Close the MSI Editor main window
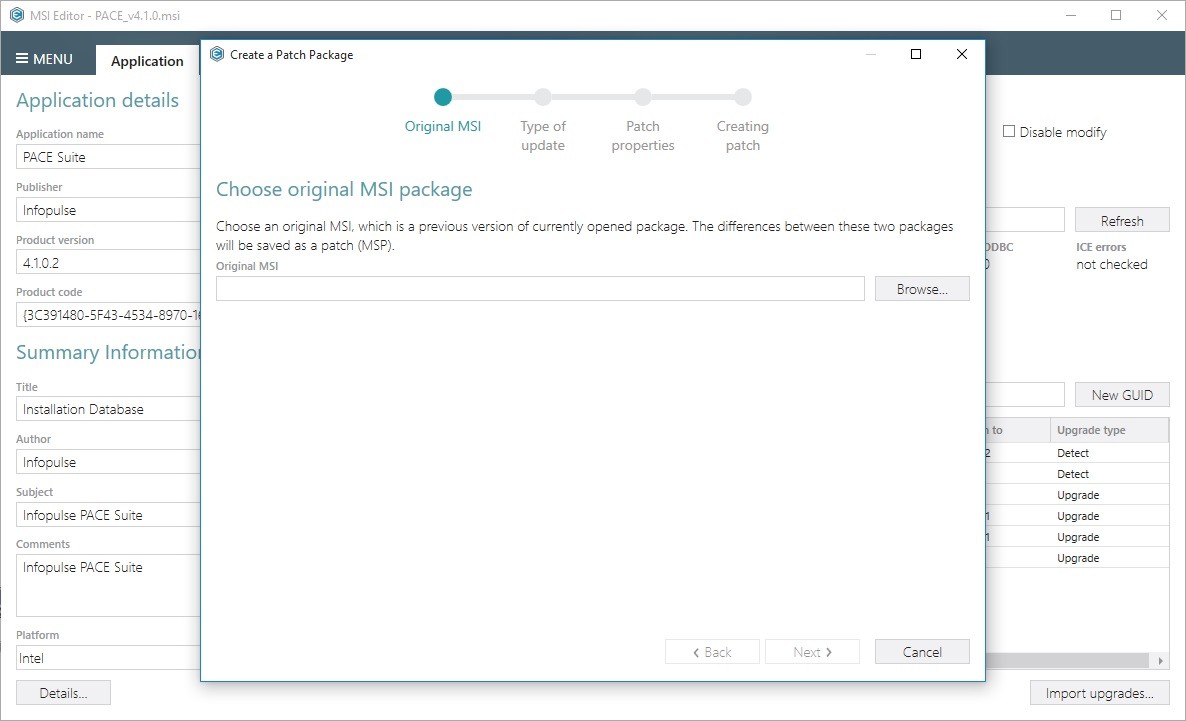 pyautogui.click(x=1162, y=15)
